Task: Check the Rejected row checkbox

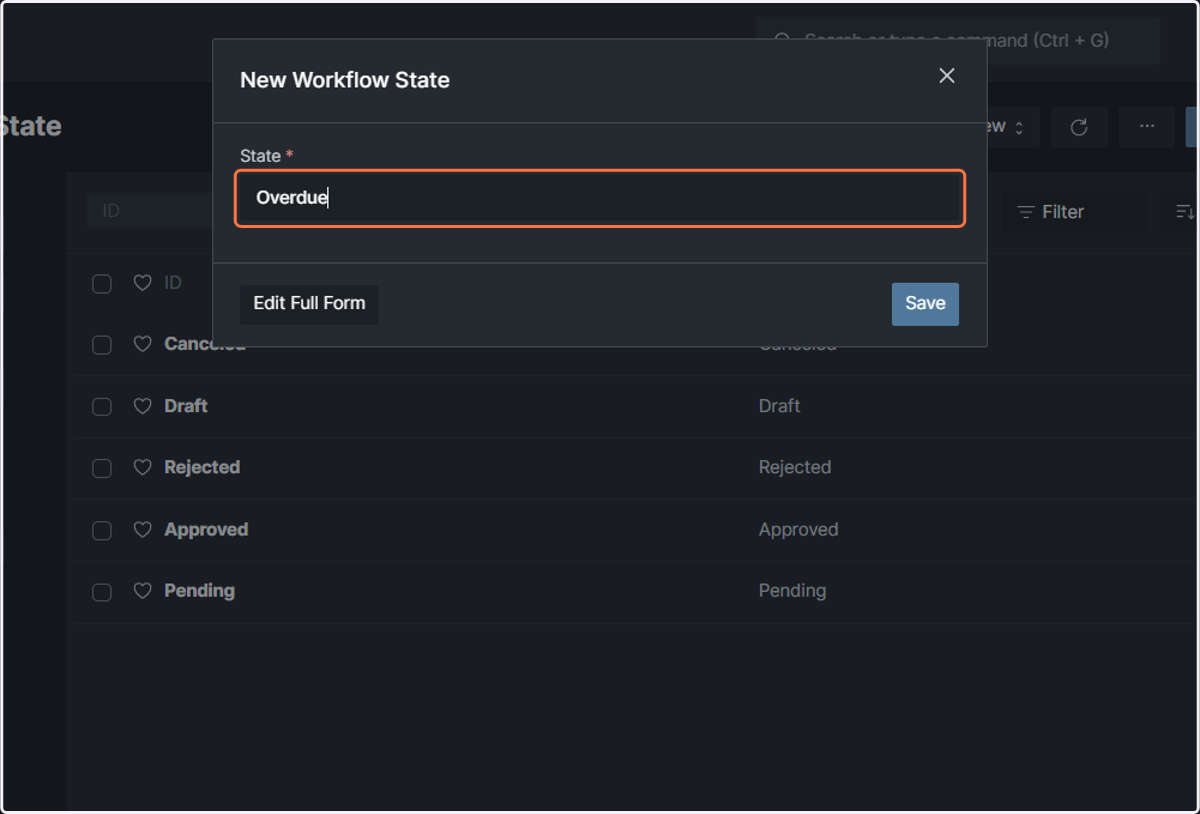Action: 102,468
